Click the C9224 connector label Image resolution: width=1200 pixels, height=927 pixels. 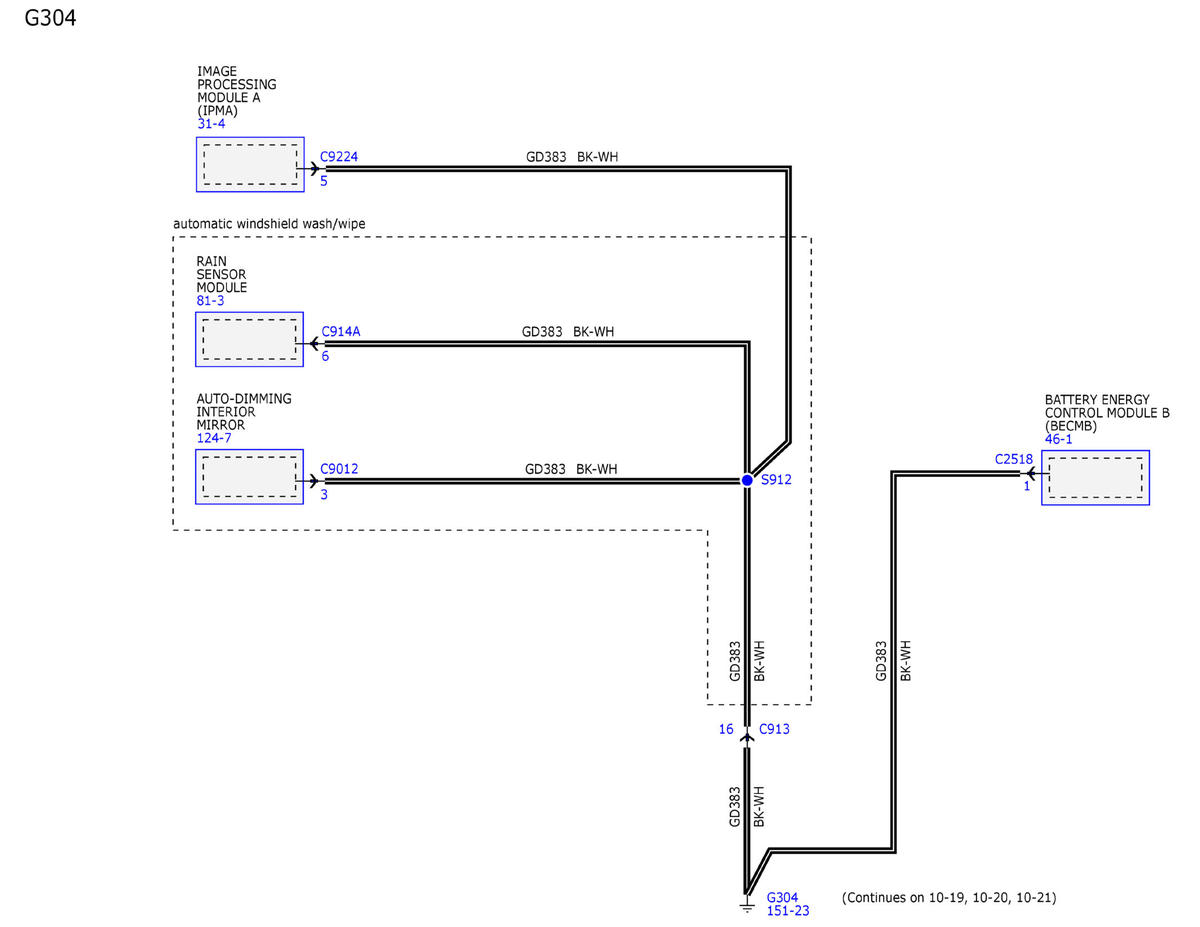click(x=339, y=157)
